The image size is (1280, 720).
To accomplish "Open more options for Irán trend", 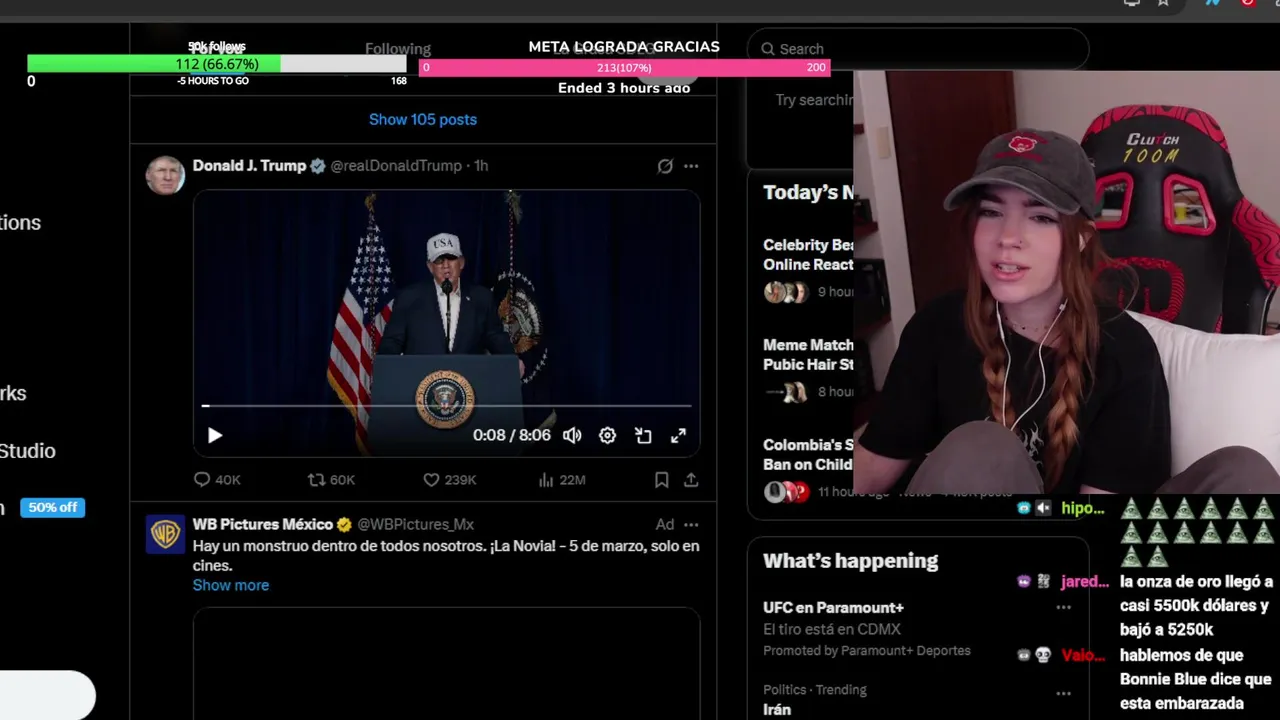I will coord(1063,693).
